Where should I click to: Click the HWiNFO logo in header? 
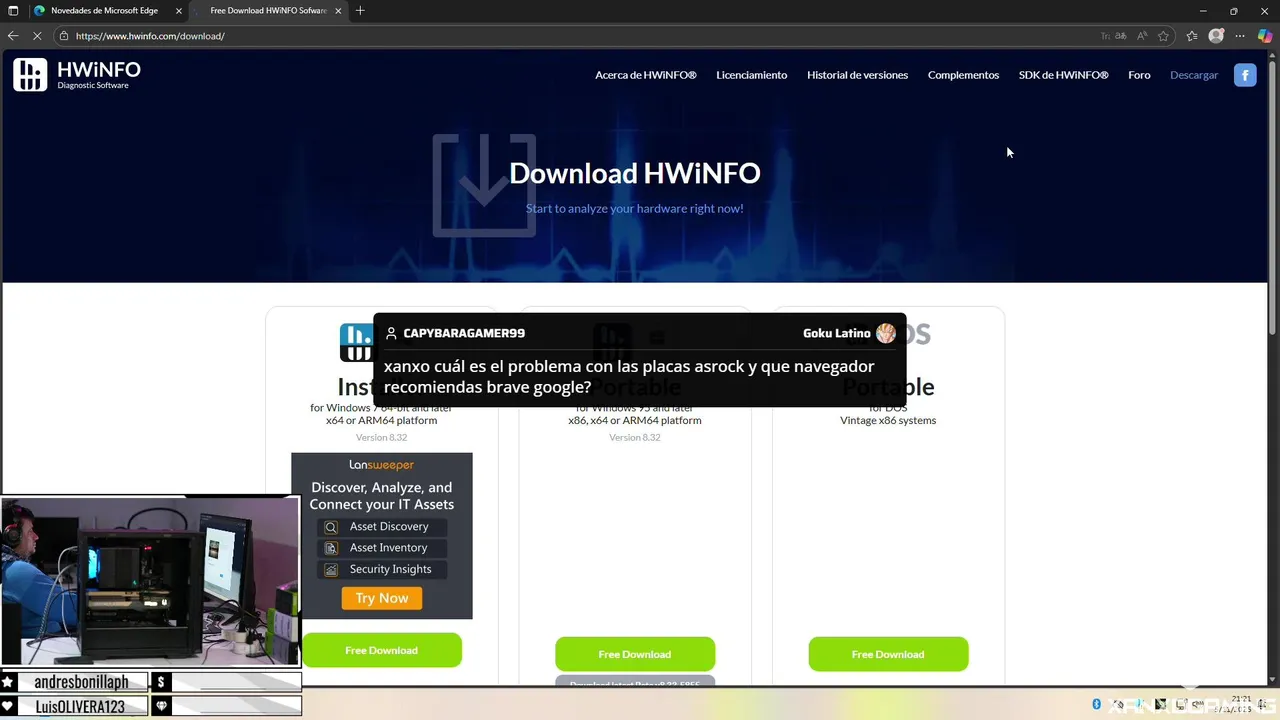(77, 75)
